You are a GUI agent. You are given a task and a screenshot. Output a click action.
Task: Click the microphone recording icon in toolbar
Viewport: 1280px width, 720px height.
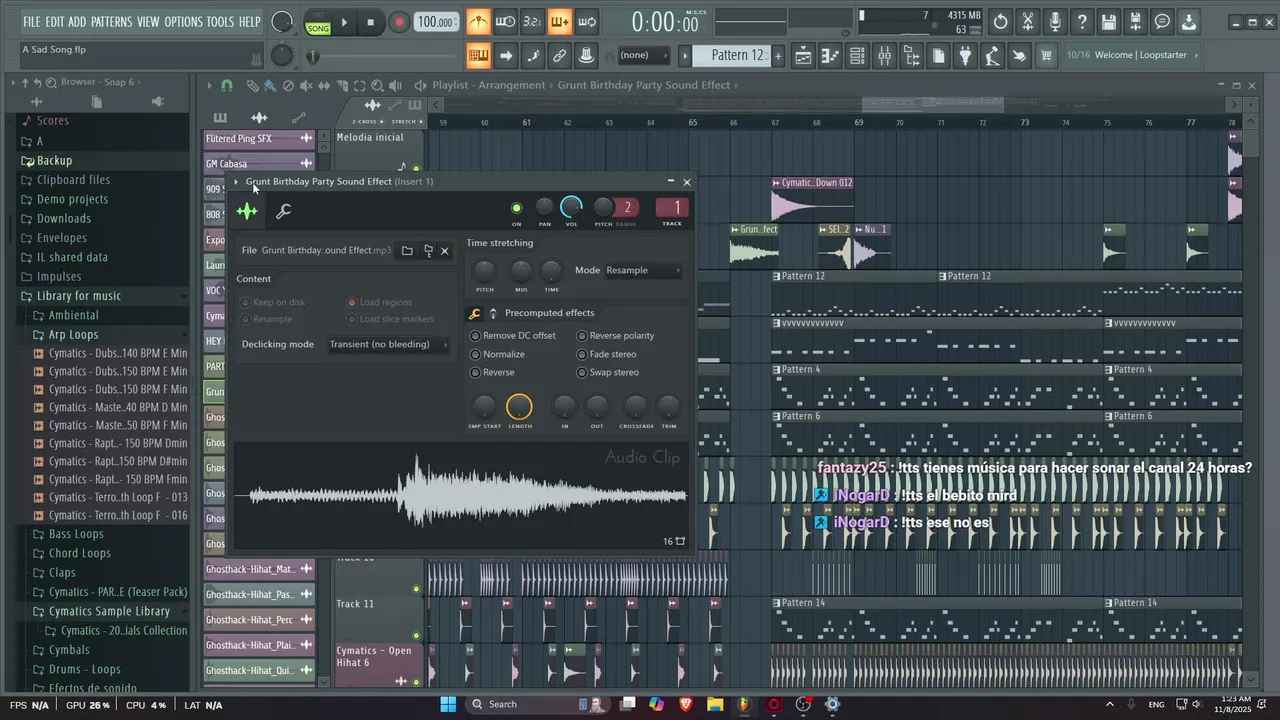pos(1054,22)
